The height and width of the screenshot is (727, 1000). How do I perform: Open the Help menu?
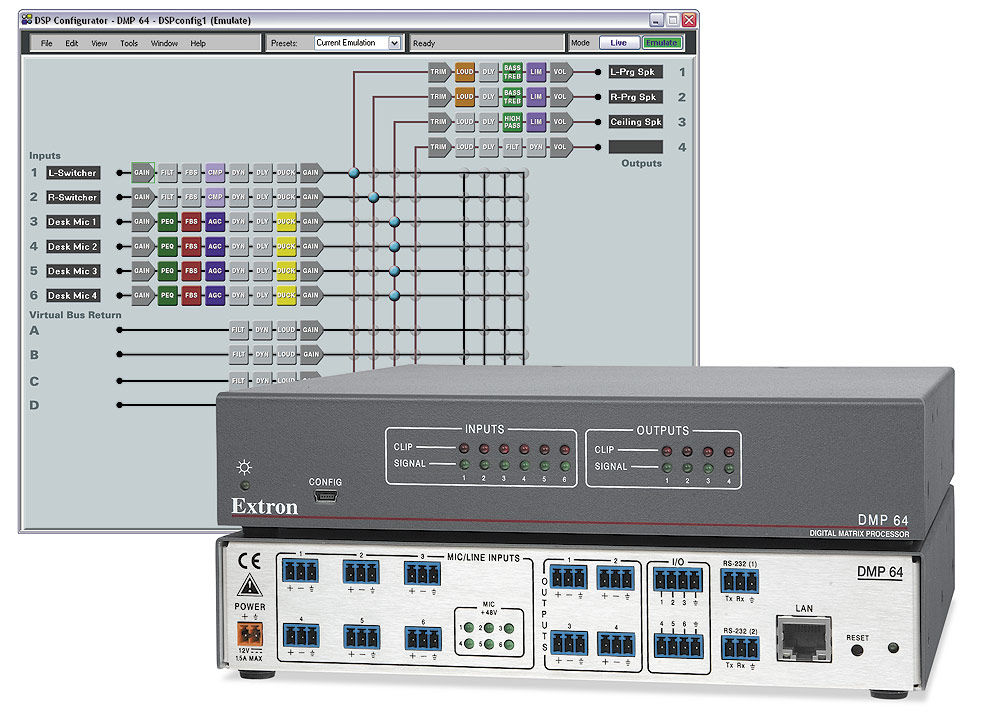pyautogui.click(x=198, y=43)
